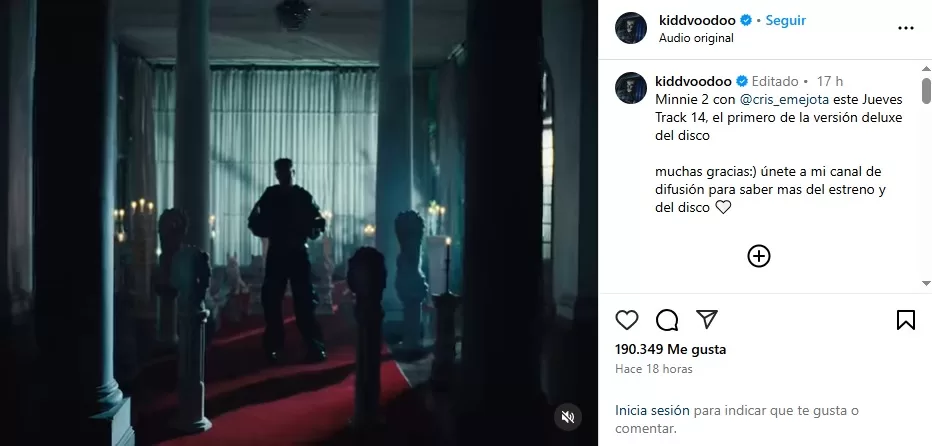Follow the account via Seguir
The image size is (932, 446).
tap(785, 20)
